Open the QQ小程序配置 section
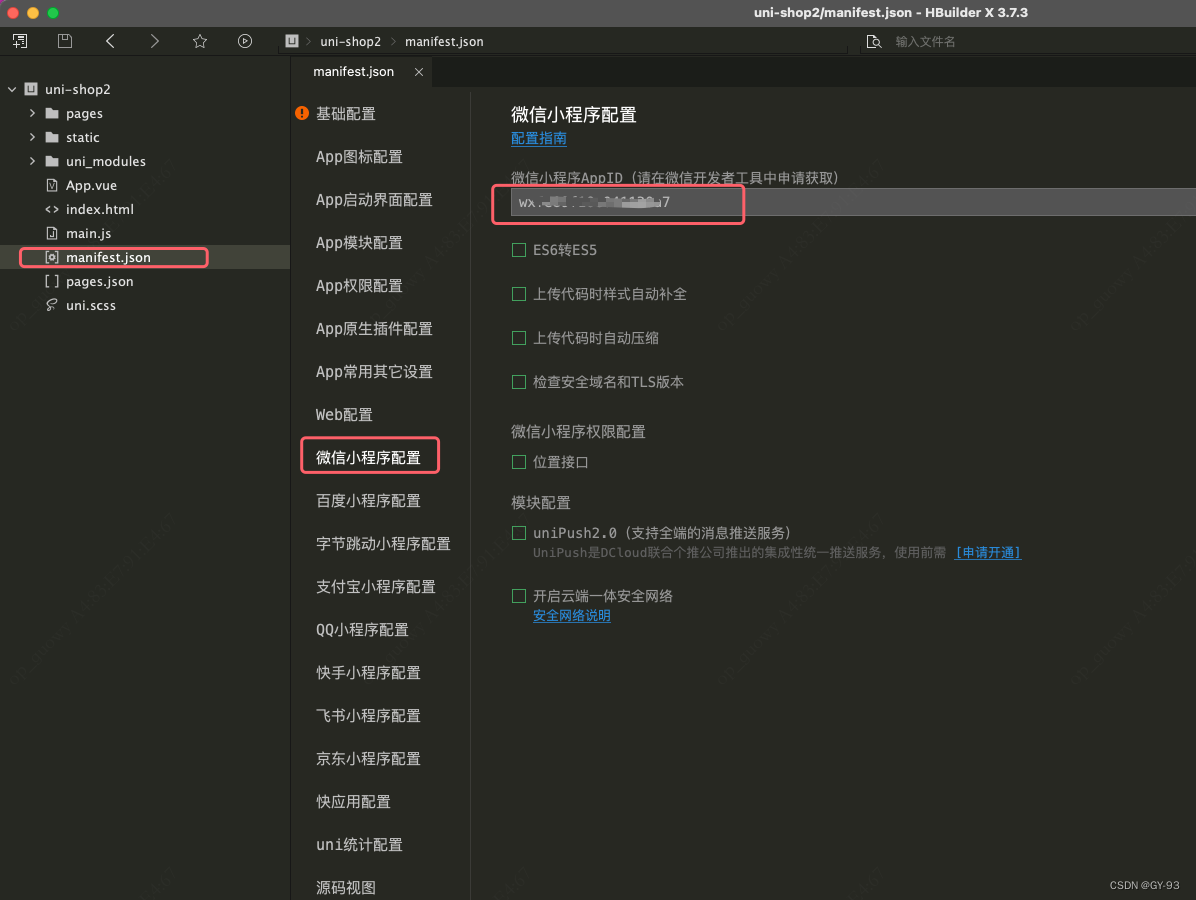1196x900 pixels. (x=362, y=630)
